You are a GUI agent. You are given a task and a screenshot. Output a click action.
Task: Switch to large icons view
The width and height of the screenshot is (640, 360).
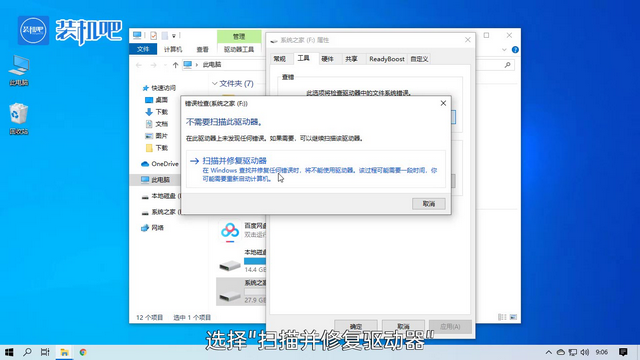click(513, 317)
